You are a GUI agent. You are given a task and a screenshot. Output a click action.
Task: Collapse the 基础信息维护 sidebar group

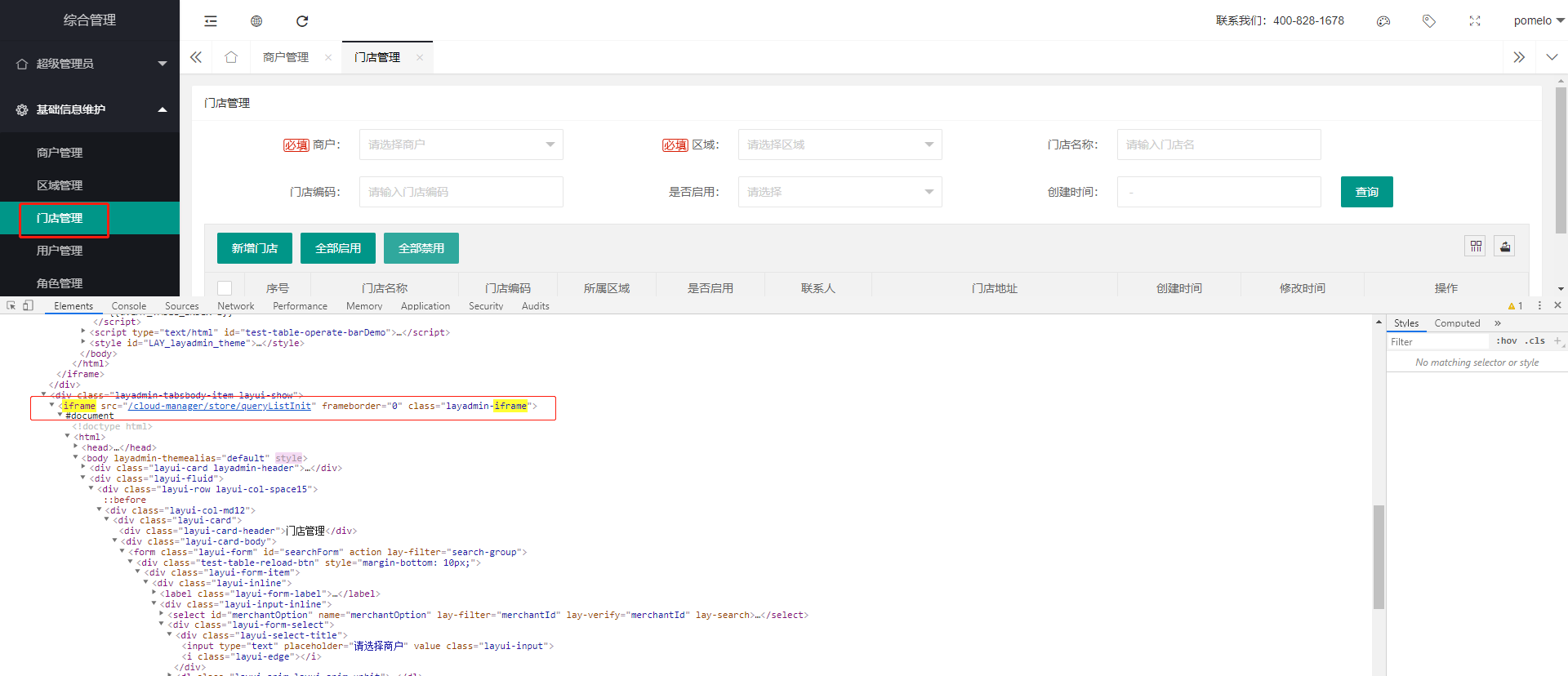(90, 109)
